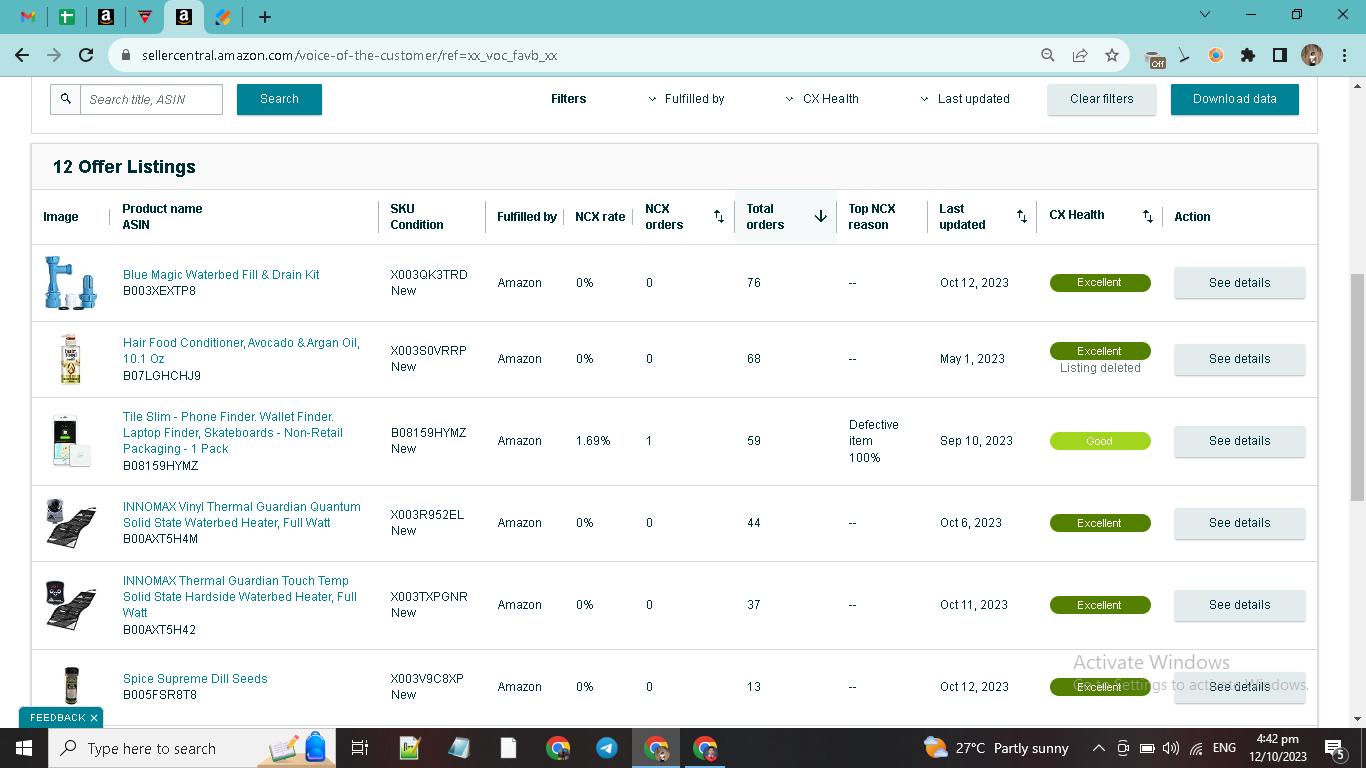Close the FEEDBACK tab with its X

(x=94, y=718)
